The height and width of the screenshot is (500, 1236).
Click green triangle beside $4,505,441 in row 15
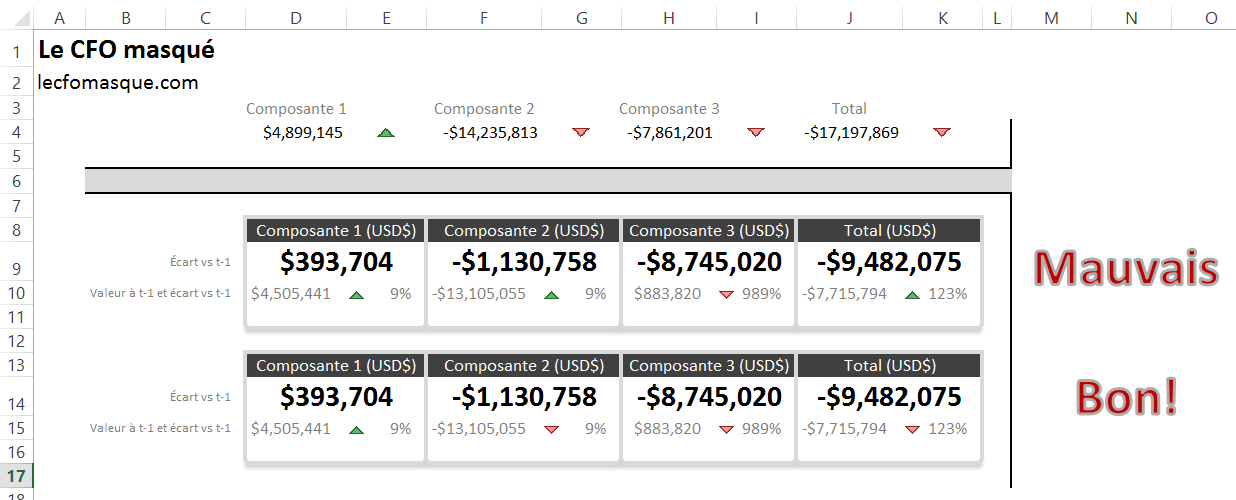click(356, 430)
